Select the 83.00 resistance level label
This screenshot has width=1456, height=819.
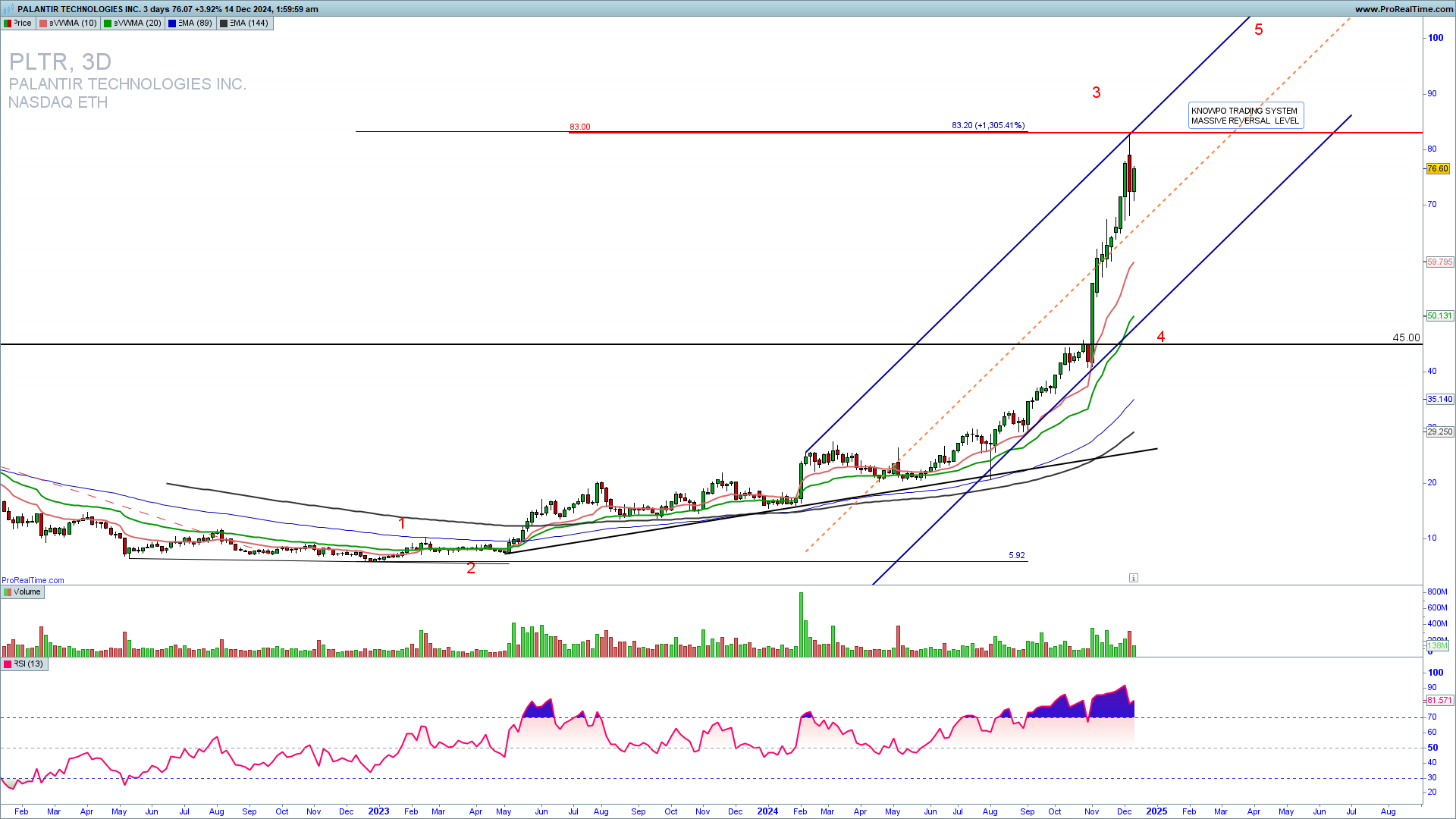click(580, 127)
